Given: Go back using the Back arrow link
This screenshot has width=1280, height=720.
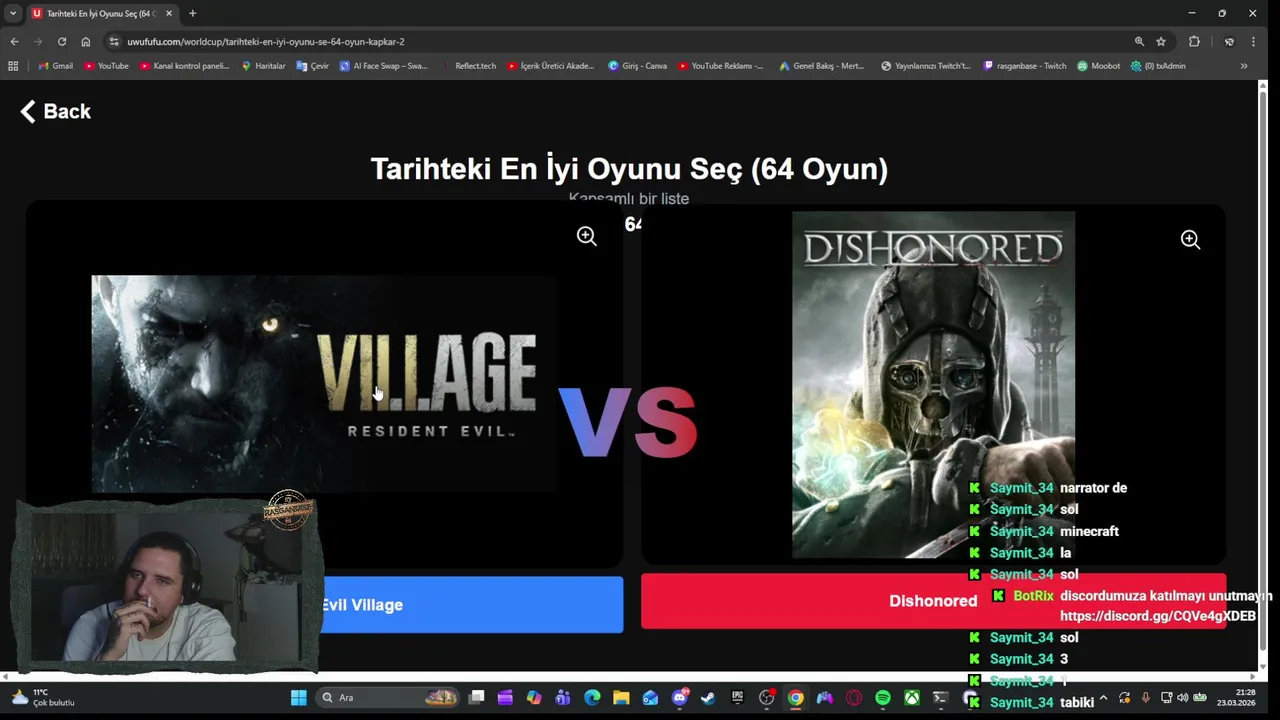Looking at the screenshot, I should point(56,111).
